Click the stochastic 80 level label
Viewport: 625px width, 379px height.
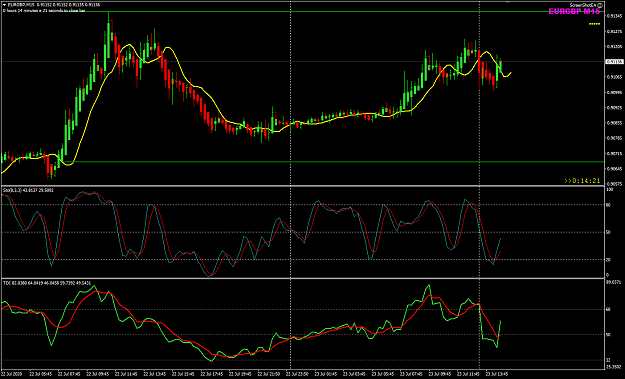609,205
